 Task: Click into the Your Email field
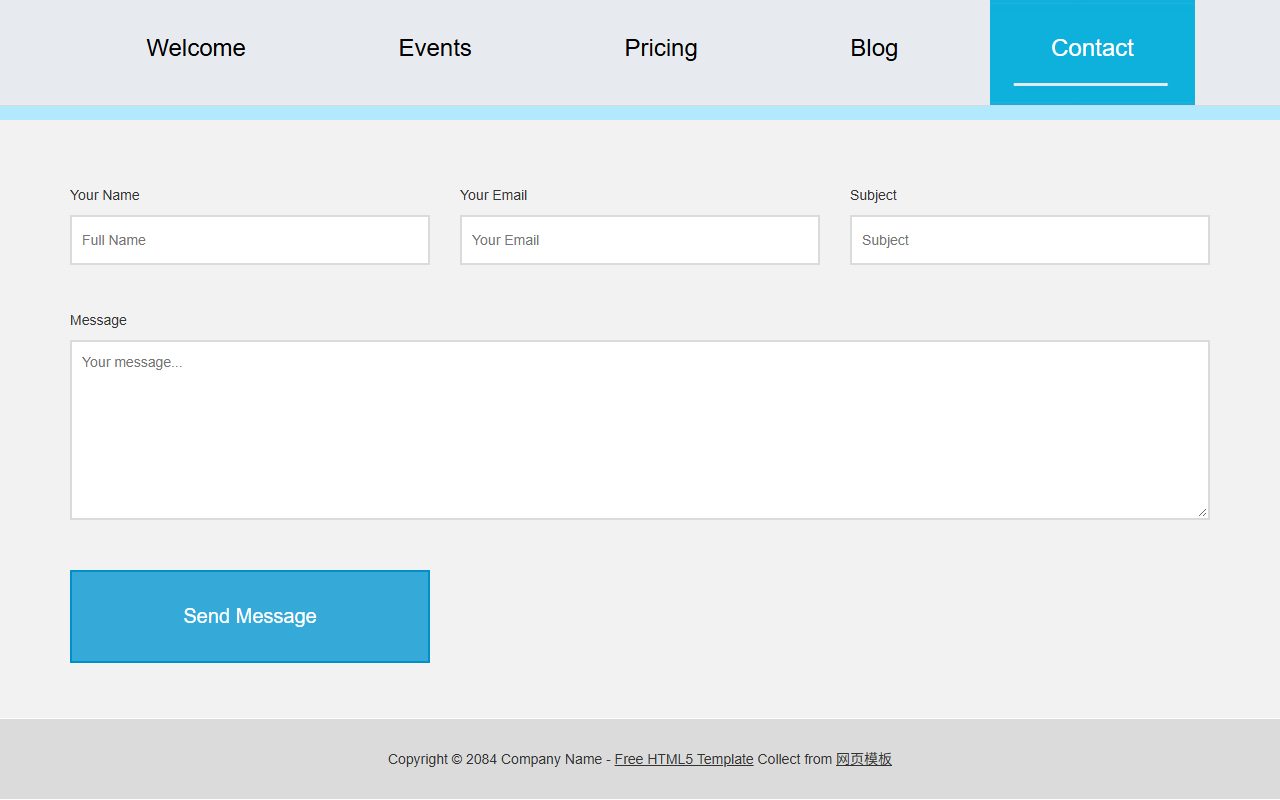pos(640,240)
